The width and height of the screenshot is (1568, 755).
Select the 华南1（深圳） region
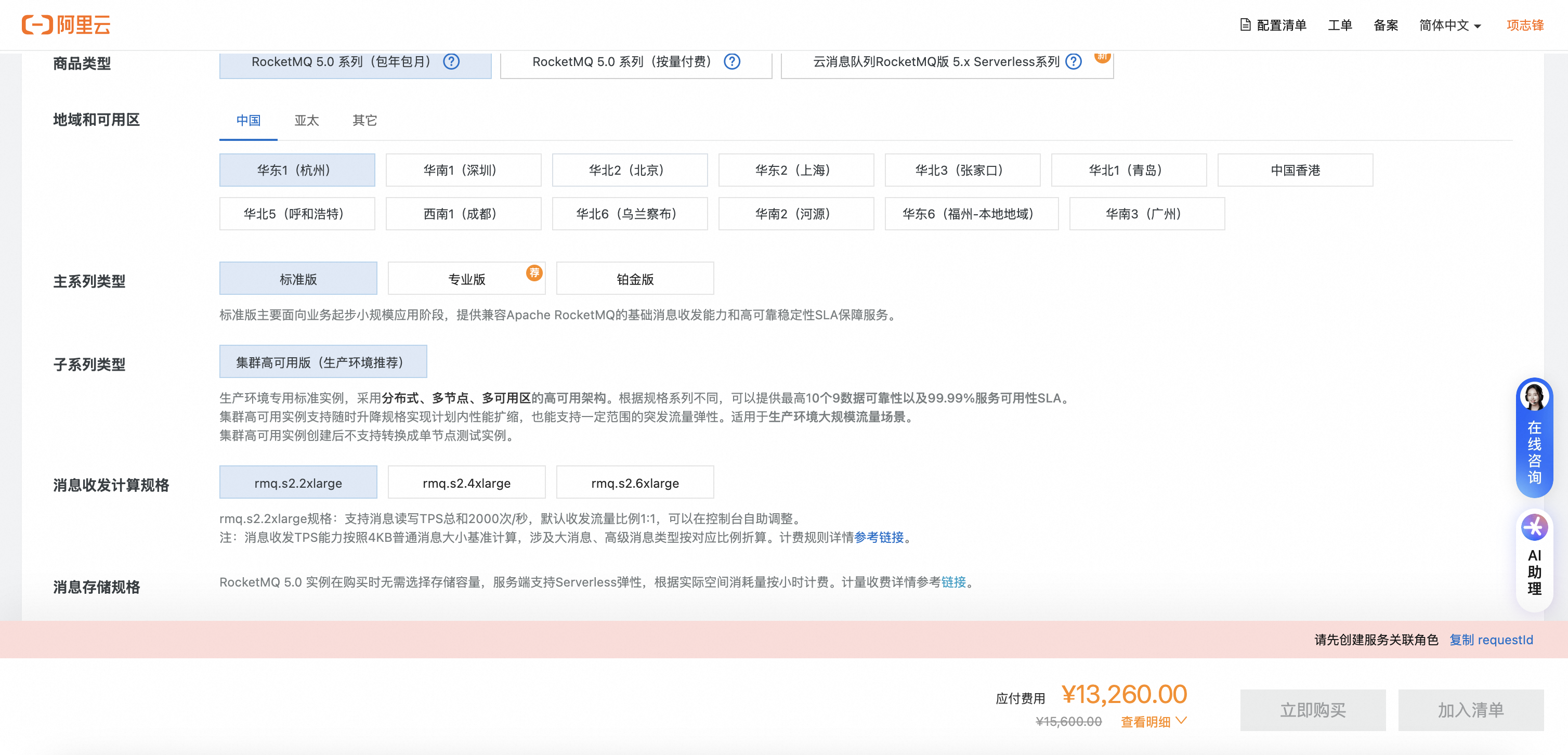(x=463, y=171)
